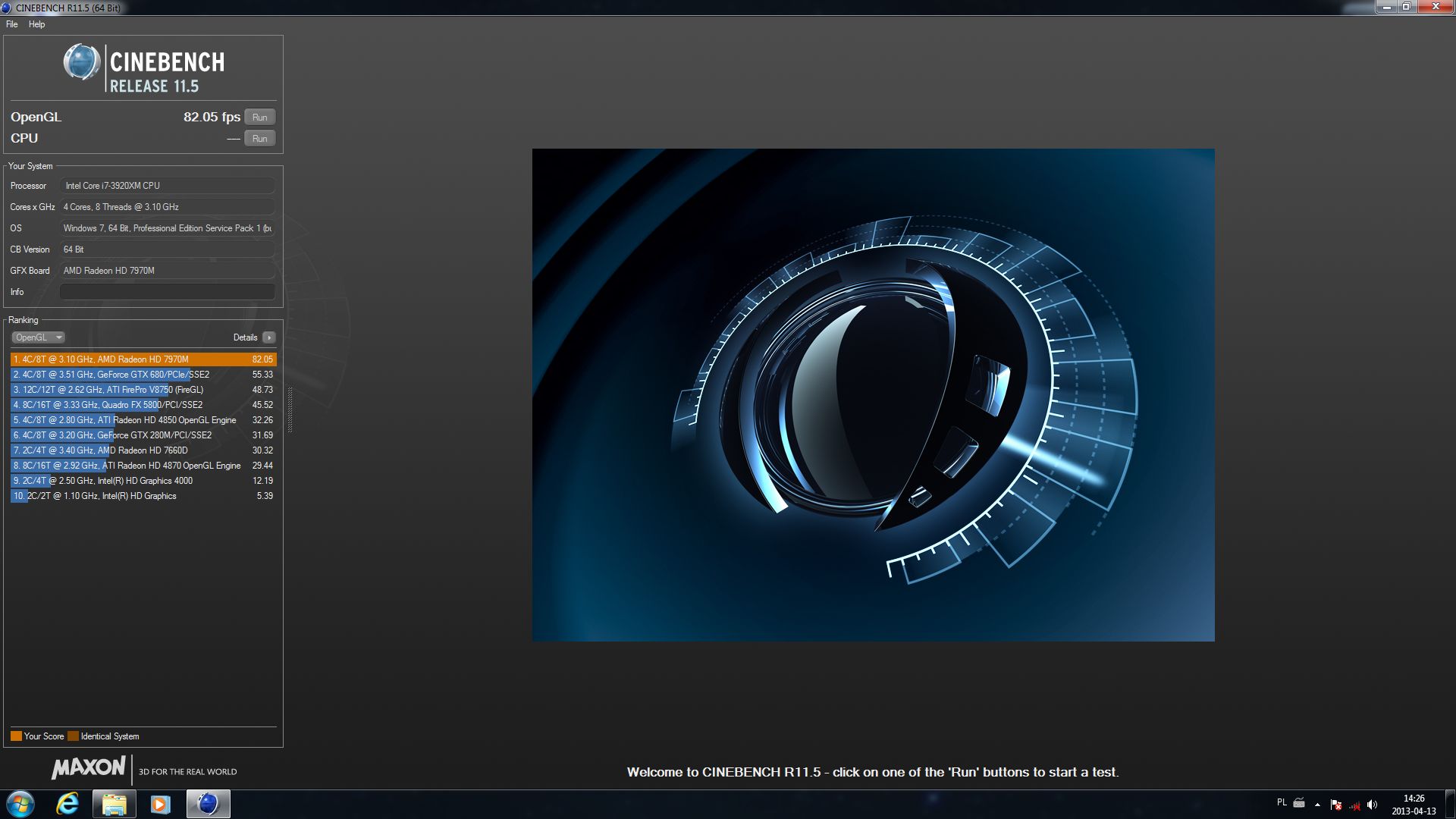The height and width of the screenshot is (819, 1456).
Task: Click the keyboard icon in the language bar
Action: (1299, 802)
